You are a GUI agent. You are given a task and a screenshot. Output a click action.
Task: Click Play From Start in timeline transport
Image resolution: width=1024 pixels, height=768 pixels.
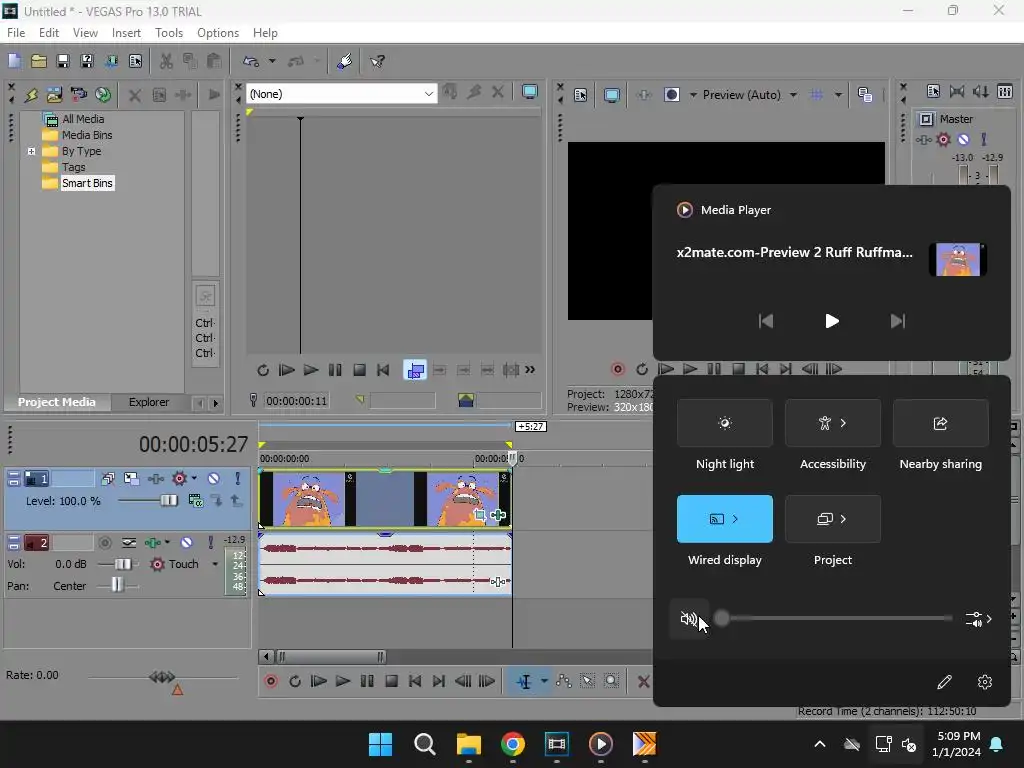click(x=319, y=681)
